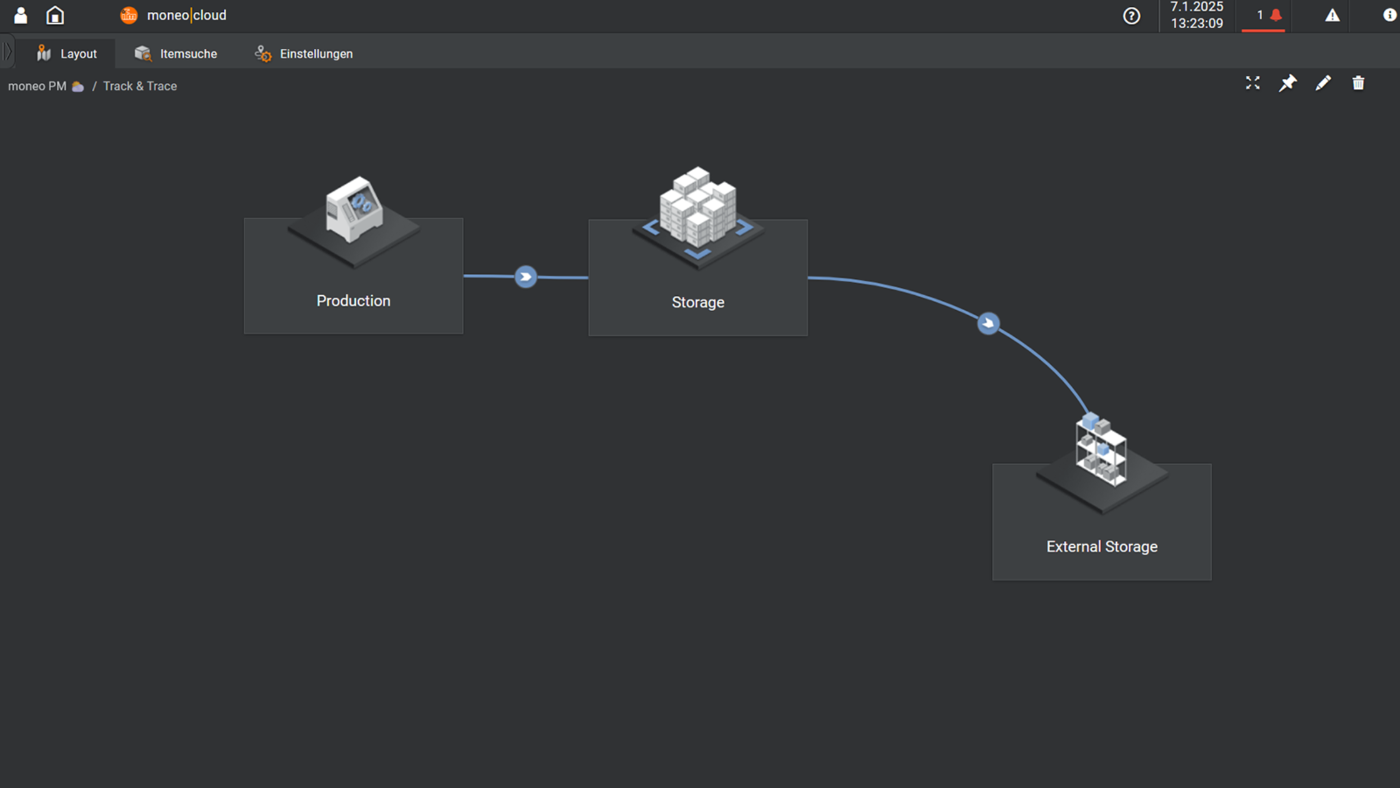Open the help question mark icon
Image resolution: width=1400 pixels, height=788 pixels.
click(x=1132, y=15)
